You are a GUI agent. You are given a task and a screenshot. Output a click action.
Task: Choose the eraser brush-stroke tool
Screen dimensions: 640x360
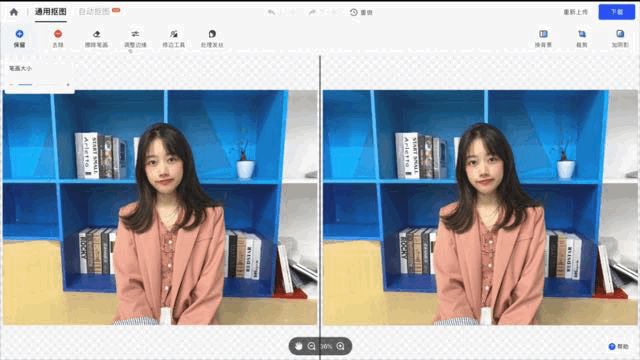coord(96,38)
